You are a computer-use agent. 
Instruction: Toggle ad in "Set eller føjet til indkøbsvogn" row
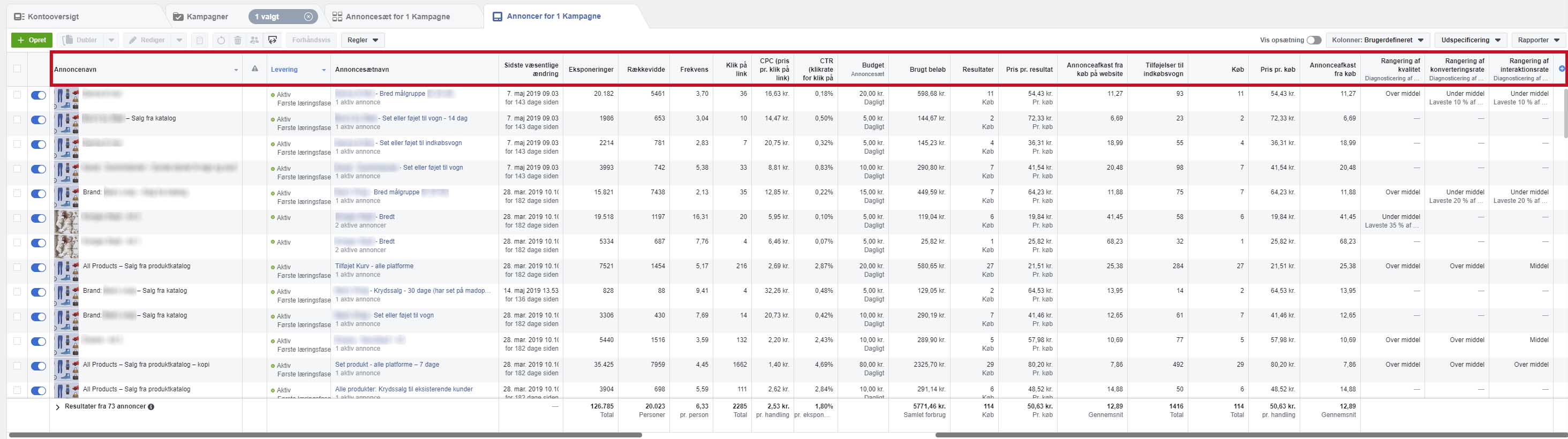click(39, 145)
